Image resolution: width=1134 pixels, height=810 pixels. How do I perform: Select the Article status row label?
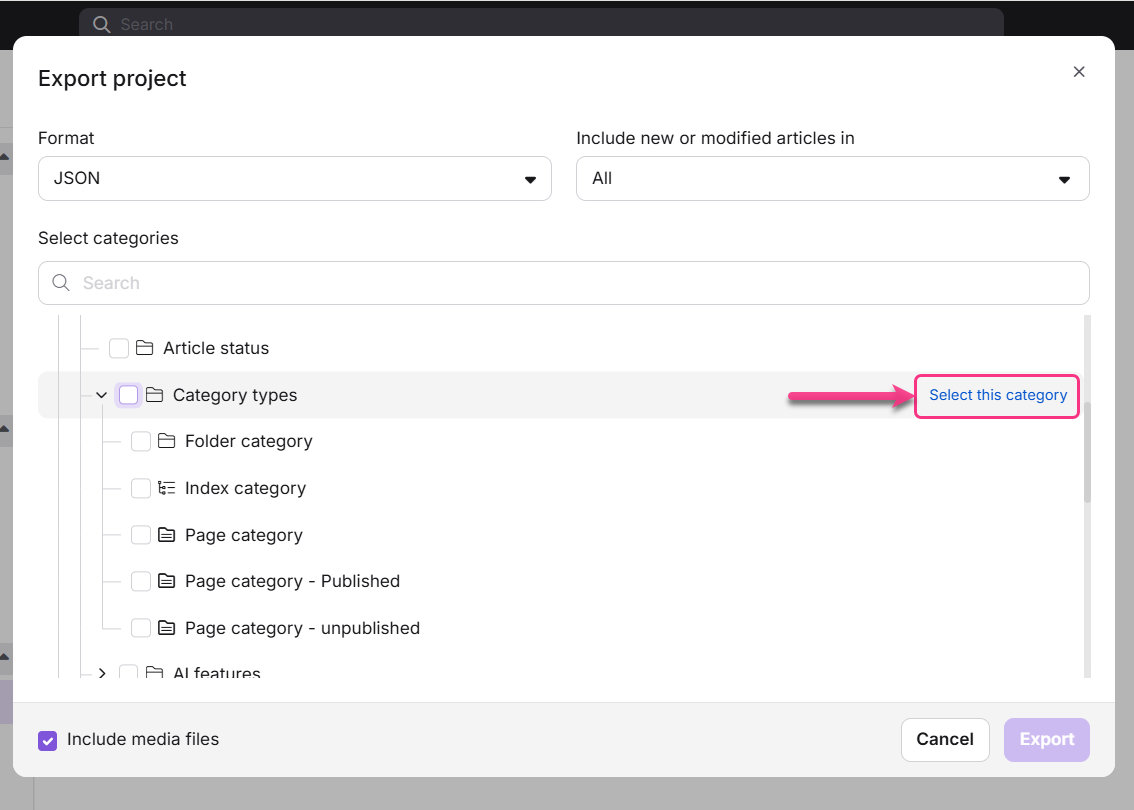point(216,348)
